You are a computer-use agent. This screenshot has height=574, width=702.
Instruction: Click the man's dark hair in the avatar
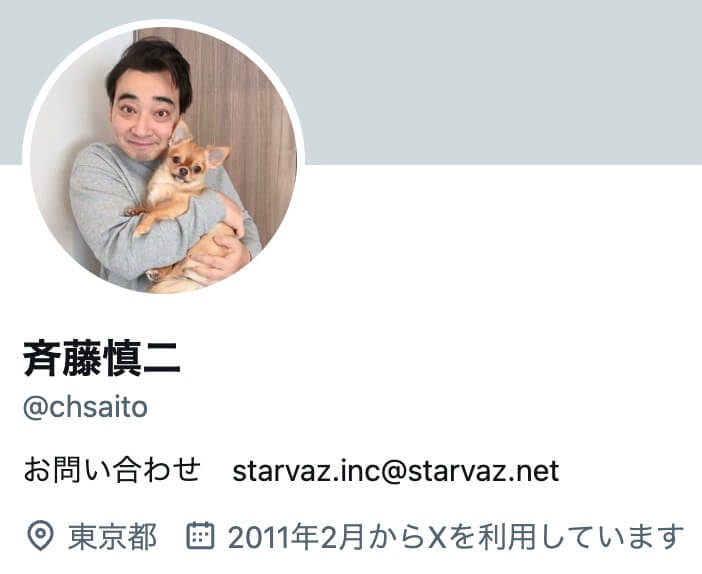tap(150, 65)
